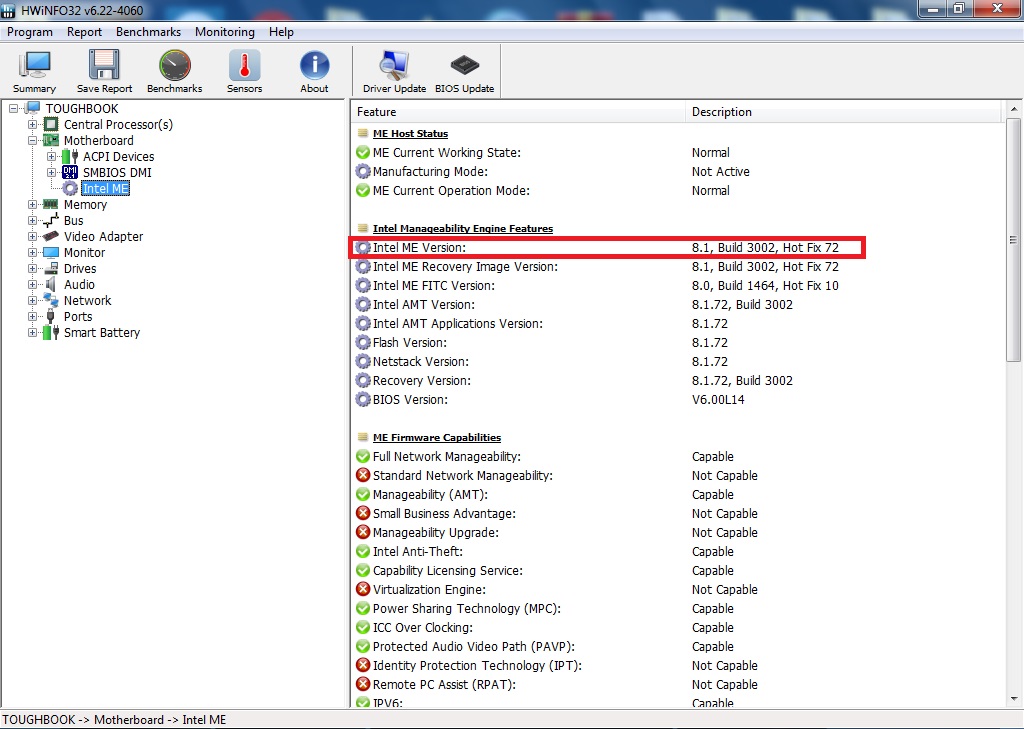Click the vertical scrollbar thumb in details pane
The height and width of the screenshot is (729, 1024).
pos(1013,240)
